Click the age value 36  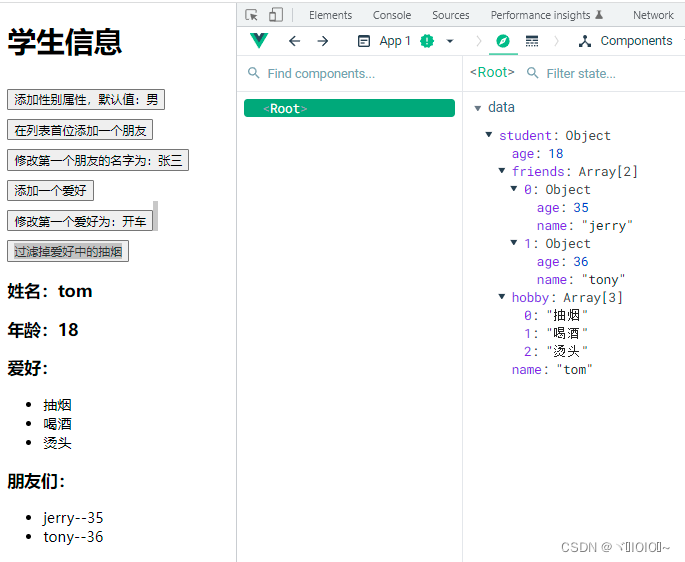coord(581,261)
